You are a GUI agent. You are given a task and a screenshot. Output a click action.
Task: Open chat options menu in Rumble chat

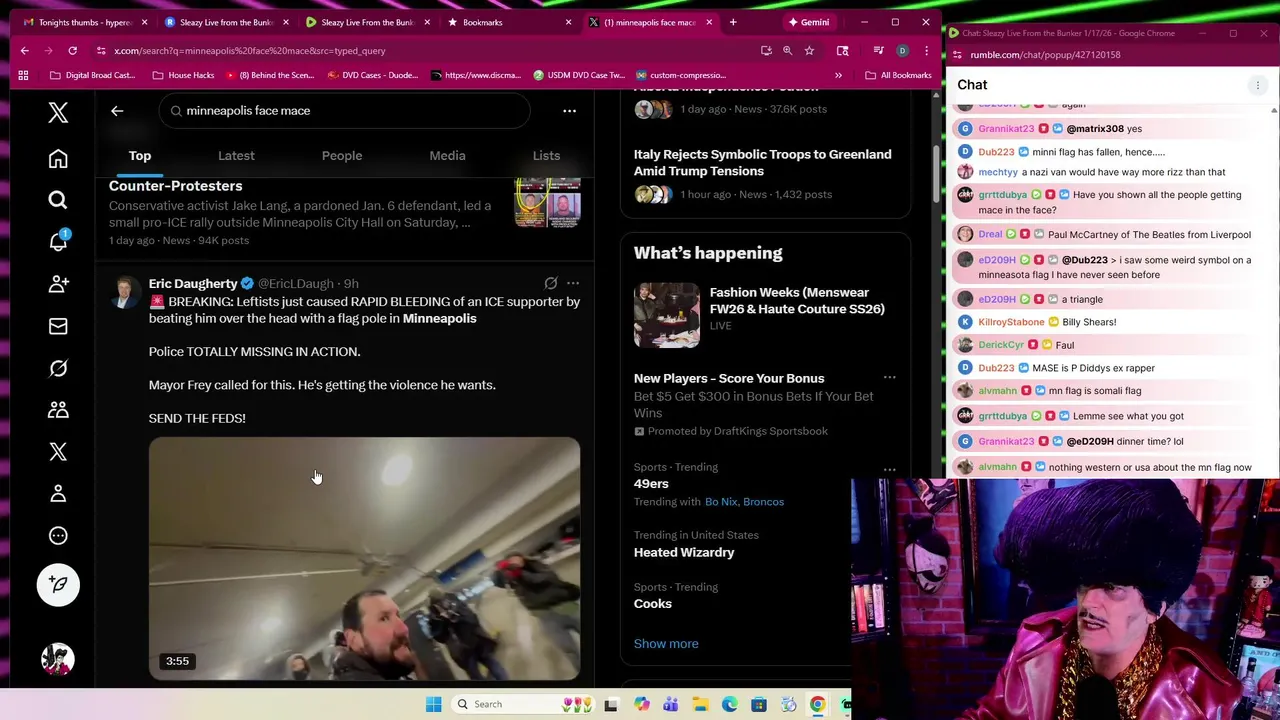[1258, 85]
